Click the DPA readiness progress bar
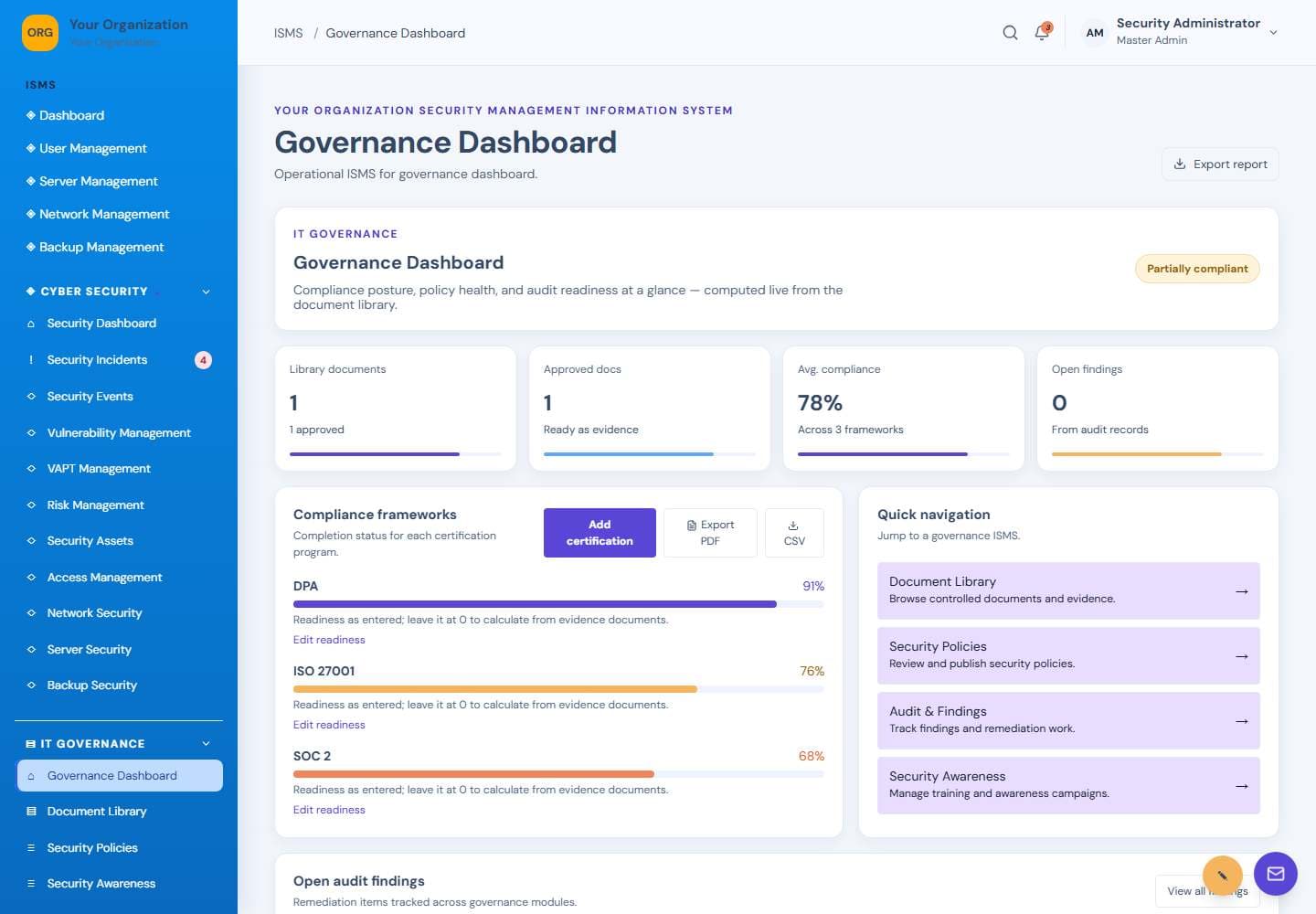Image resolution: width=1316 pixels, height=914 pixels. (x=558, y=604)
